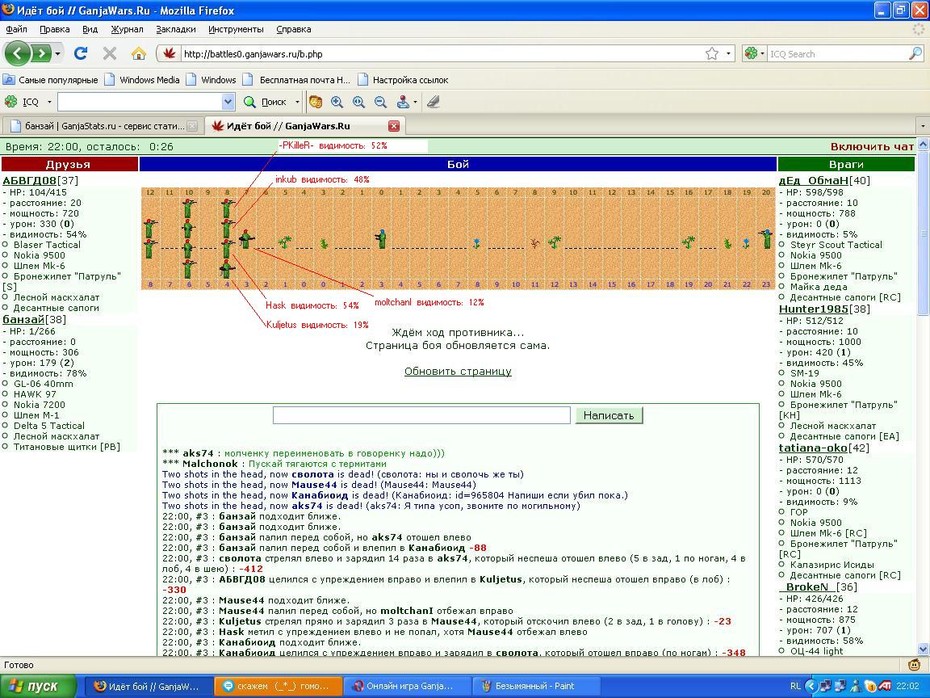Close the банзай GanjaStats tab
Viewport: 930px width, 698px height.
click(192, 126)
